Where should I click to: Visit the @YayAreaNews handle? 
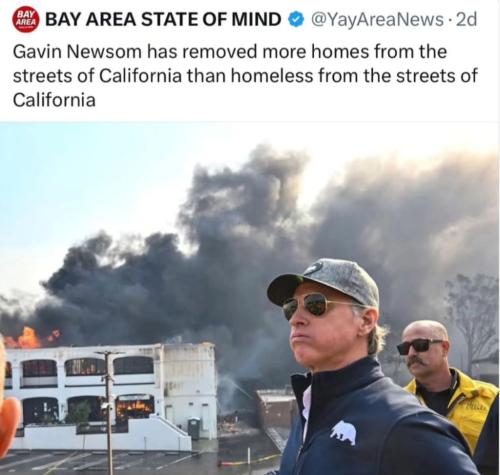pyautogui.click(x=377, y=20)
